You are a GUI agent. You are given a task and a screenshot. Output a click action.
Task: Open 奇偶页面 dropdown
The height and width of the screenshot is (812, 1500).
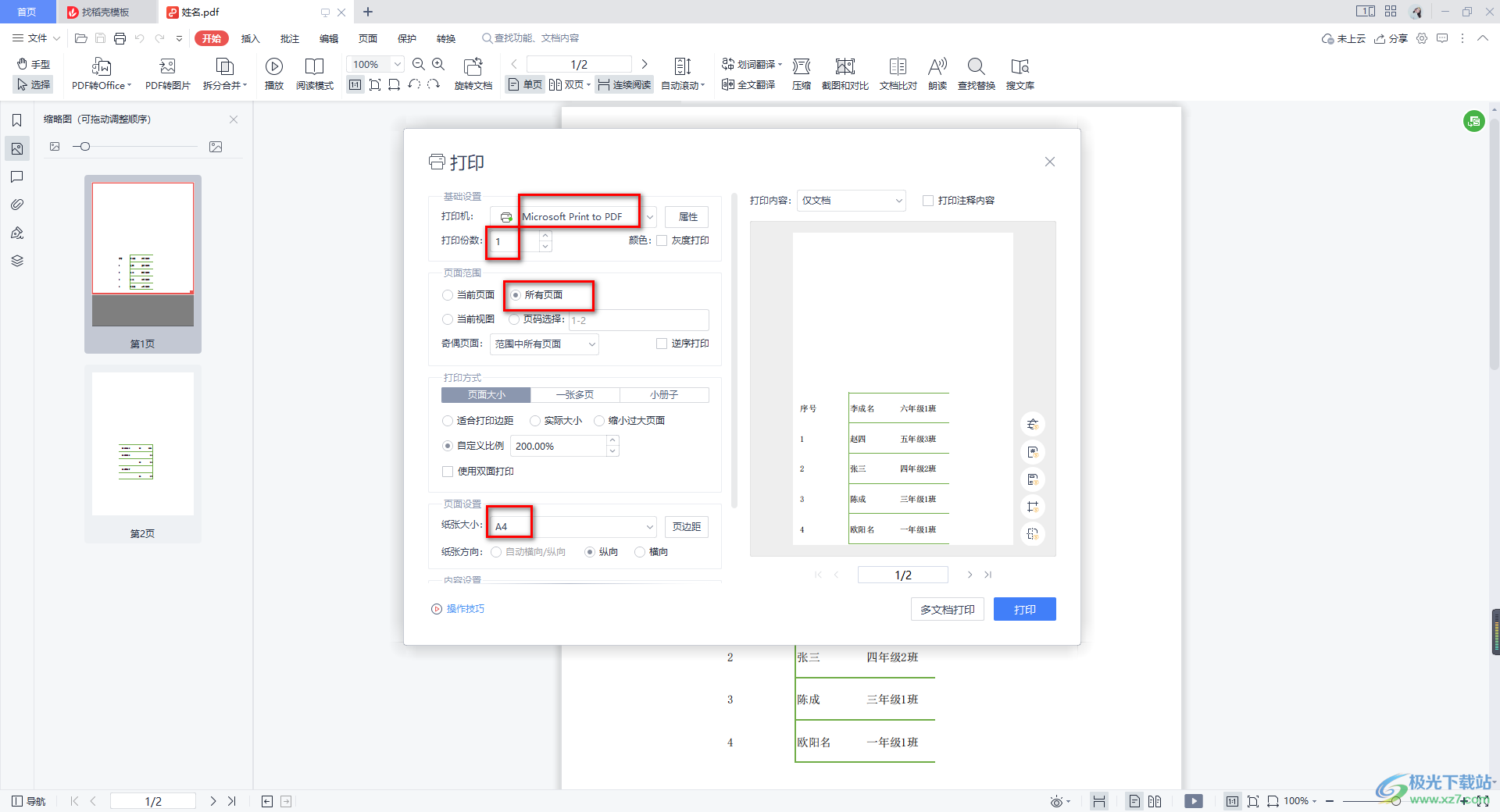[545, 344]
